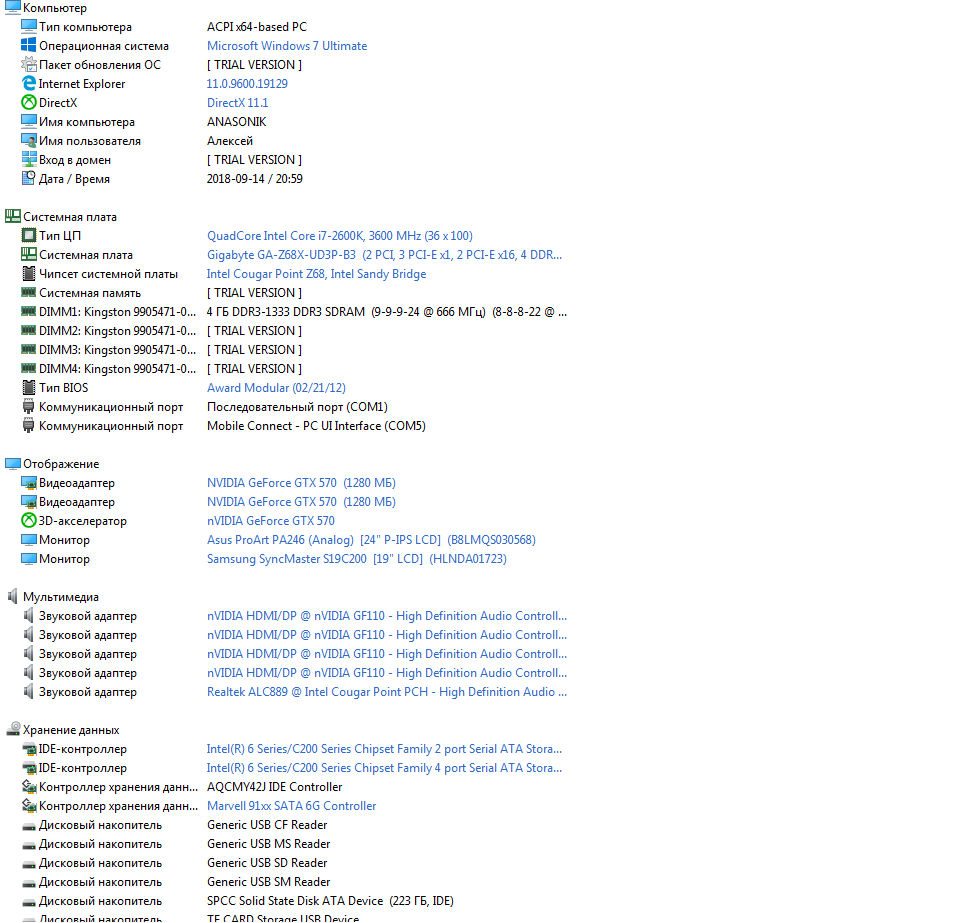Select the 4 ГБ DDR3-1333 DIMM1 value
The height and width of the screenshot is (923, 972).
coord(387,312)
